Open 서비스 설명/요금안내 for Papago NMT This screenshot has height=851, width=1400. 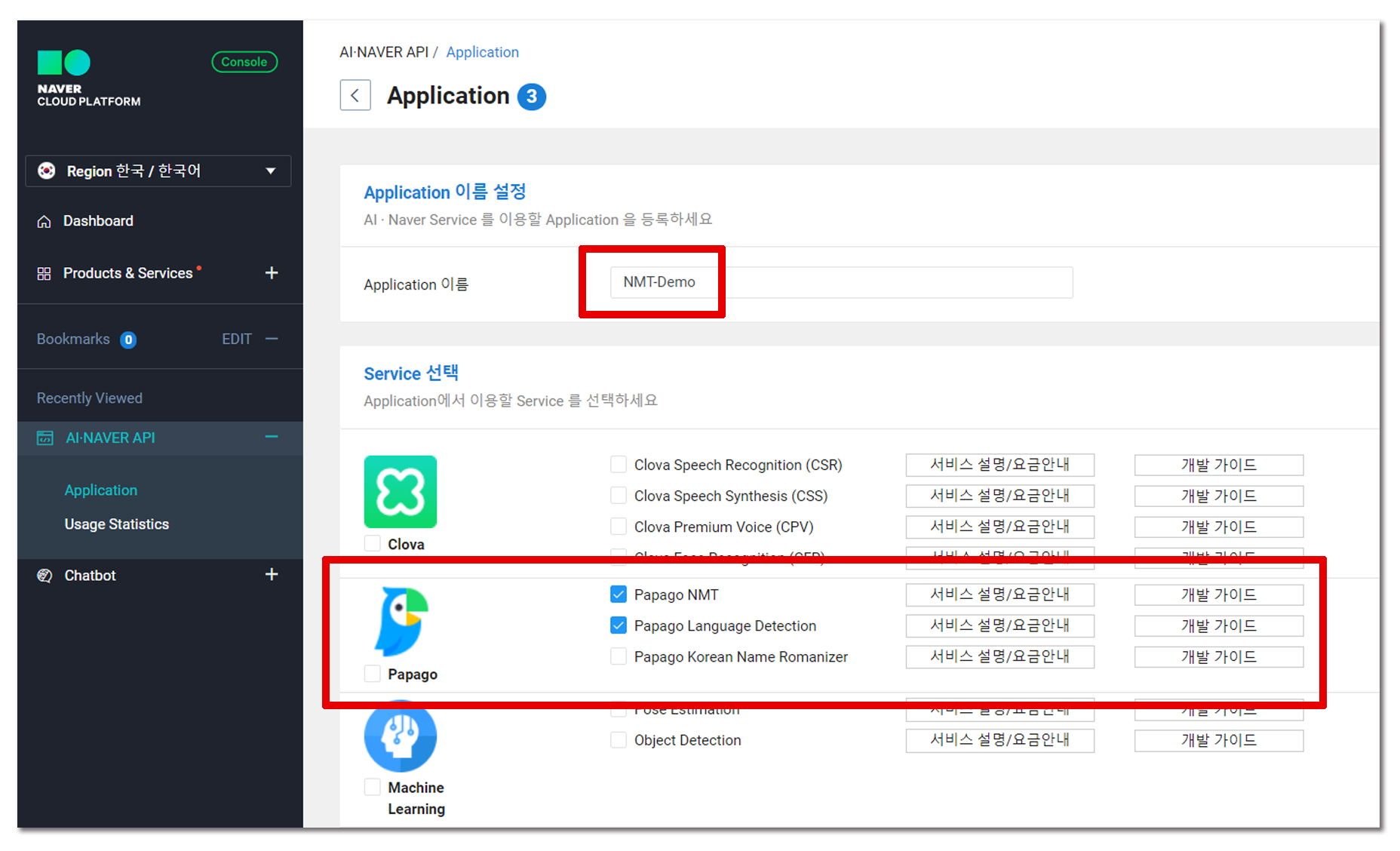pyautogui.click(x=1000, y=594)
